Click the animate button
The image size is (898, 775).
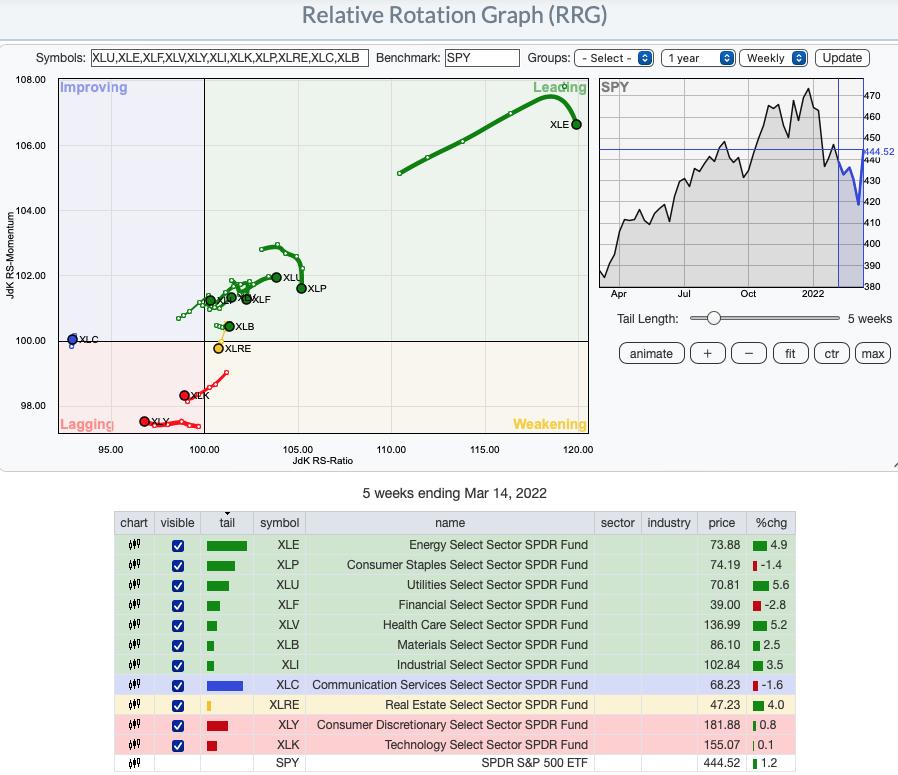(651, 353)
